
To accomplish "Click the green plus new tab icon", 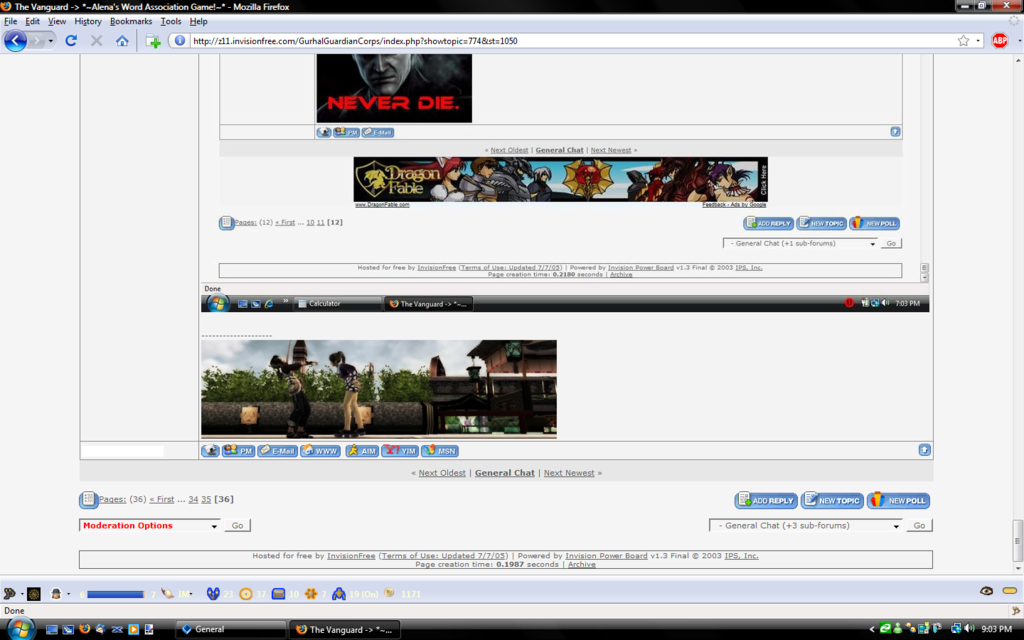I will 153,41.
